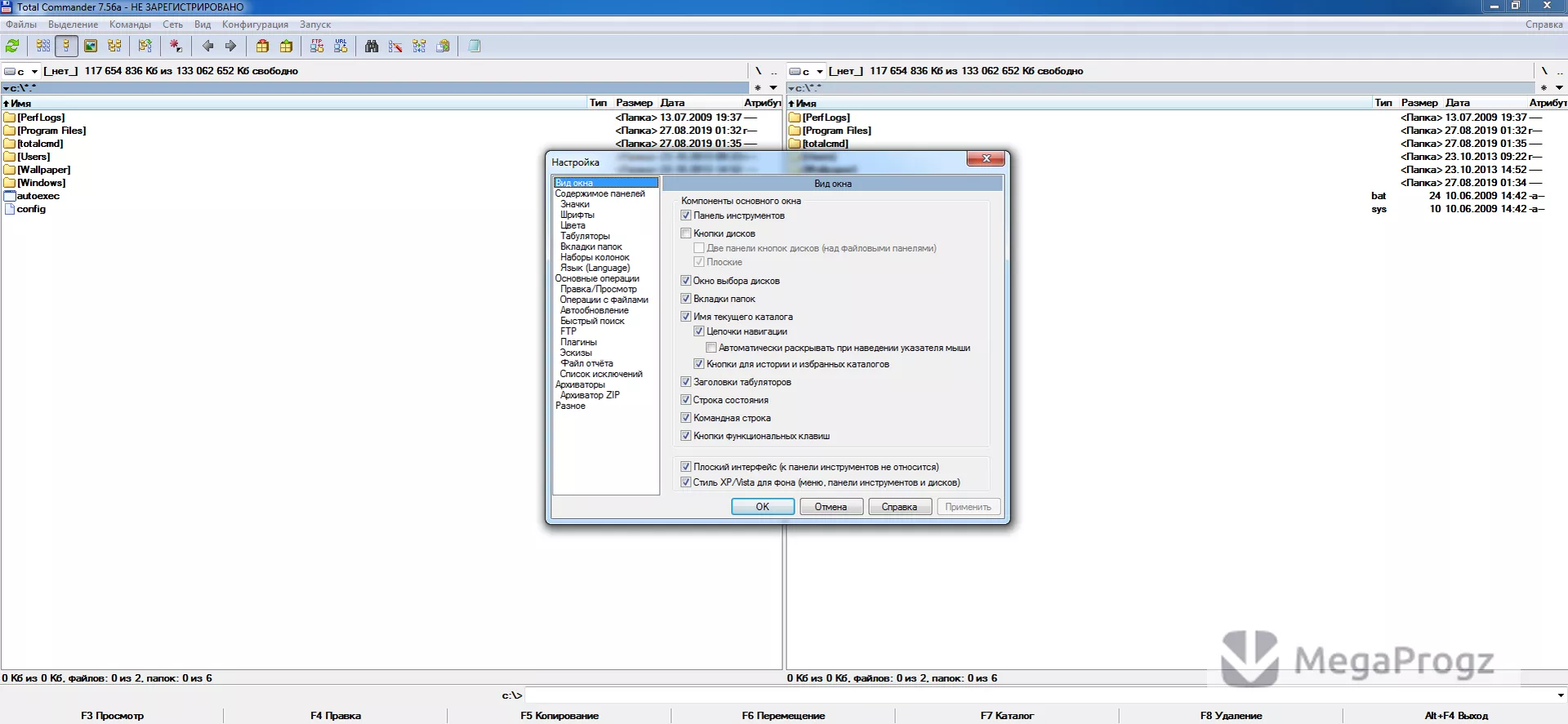1568x724 pixels.
Task: Click the config file icon in left panel
Action: (10, 209)
